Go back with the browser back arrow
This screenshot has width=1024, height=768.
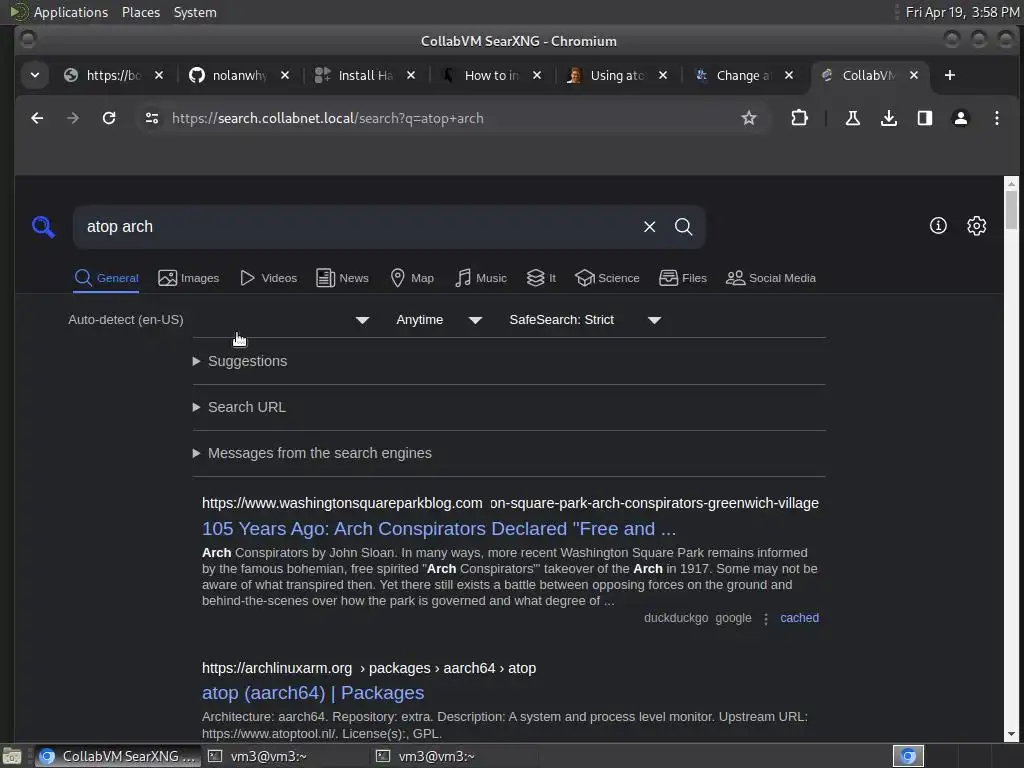click(37, 118)
